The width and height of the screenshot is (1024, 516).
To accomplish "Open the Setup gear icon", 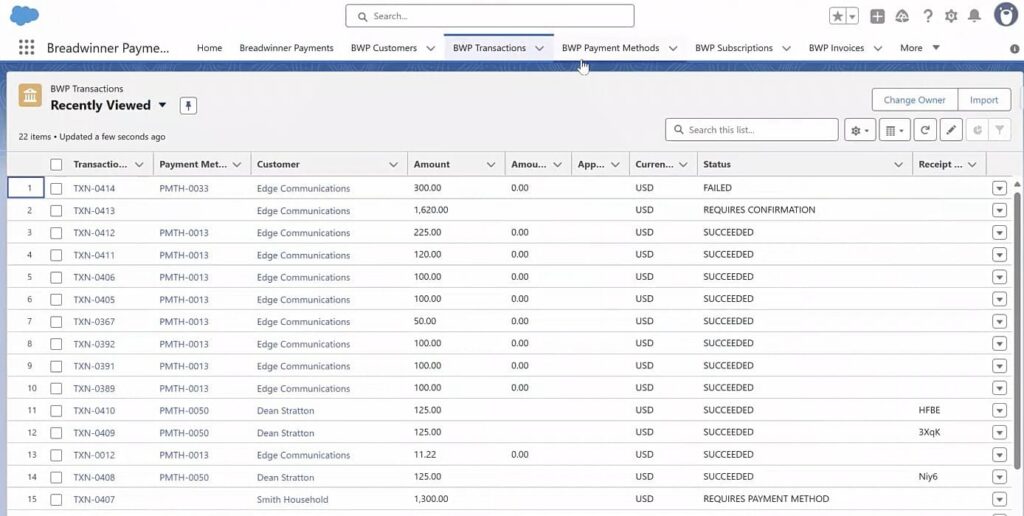I will tap(951, 16).
